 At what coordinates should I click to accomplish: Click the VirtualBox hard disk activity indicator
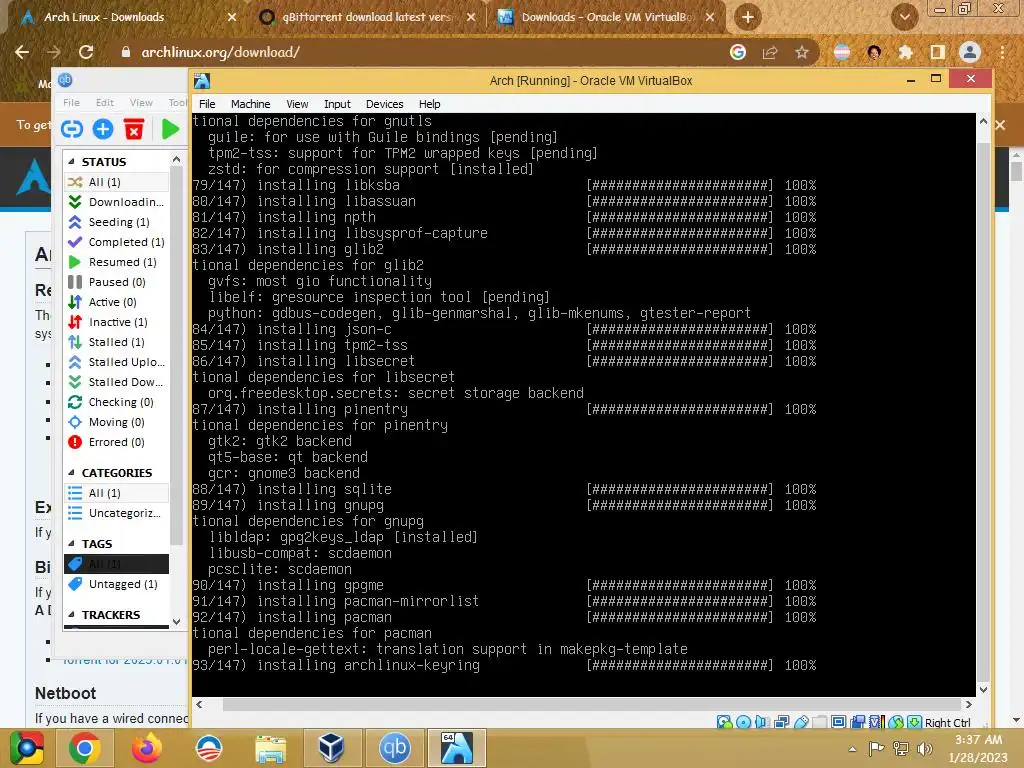tap(724, 722)
